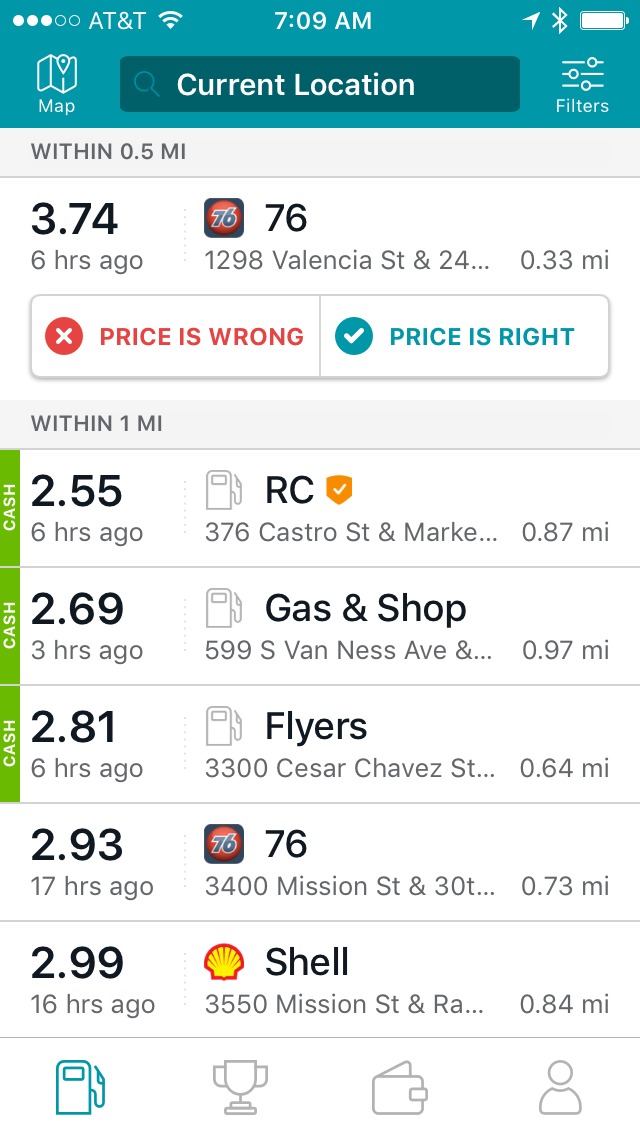The height and width of the screenshot is (1136, 640).
Task: Tap the Gas & Shop pump icon
Action: [224, 608]
